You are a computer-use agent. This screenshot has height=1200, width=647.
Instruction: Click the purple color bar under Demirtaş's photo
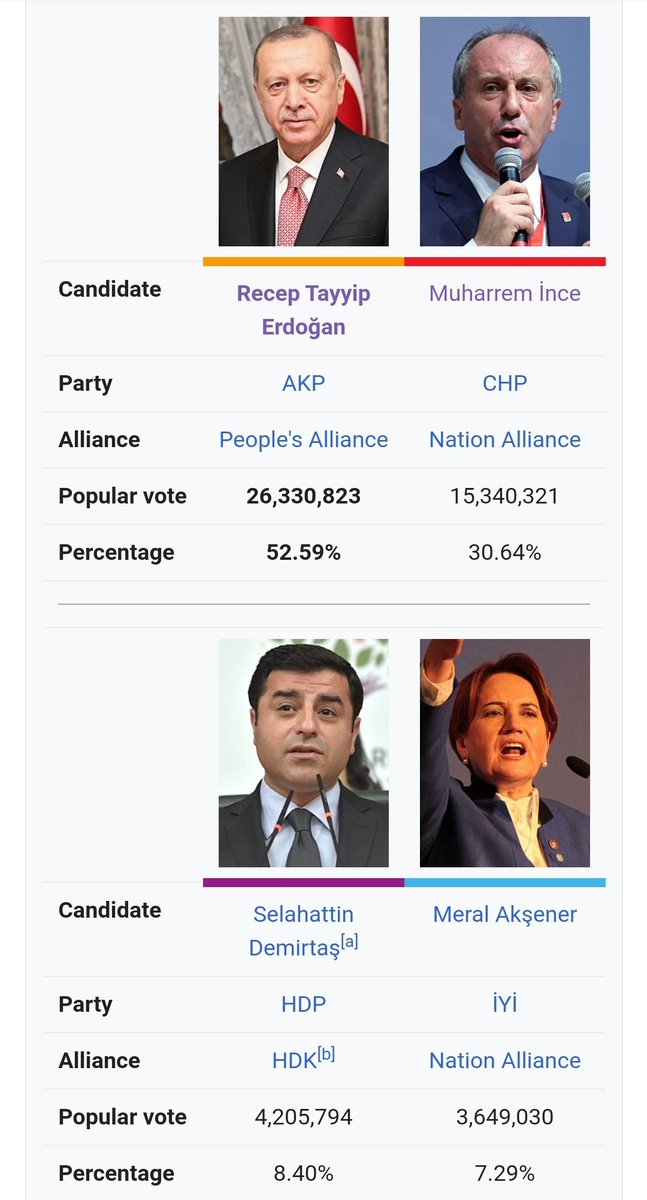pos(303,883)
